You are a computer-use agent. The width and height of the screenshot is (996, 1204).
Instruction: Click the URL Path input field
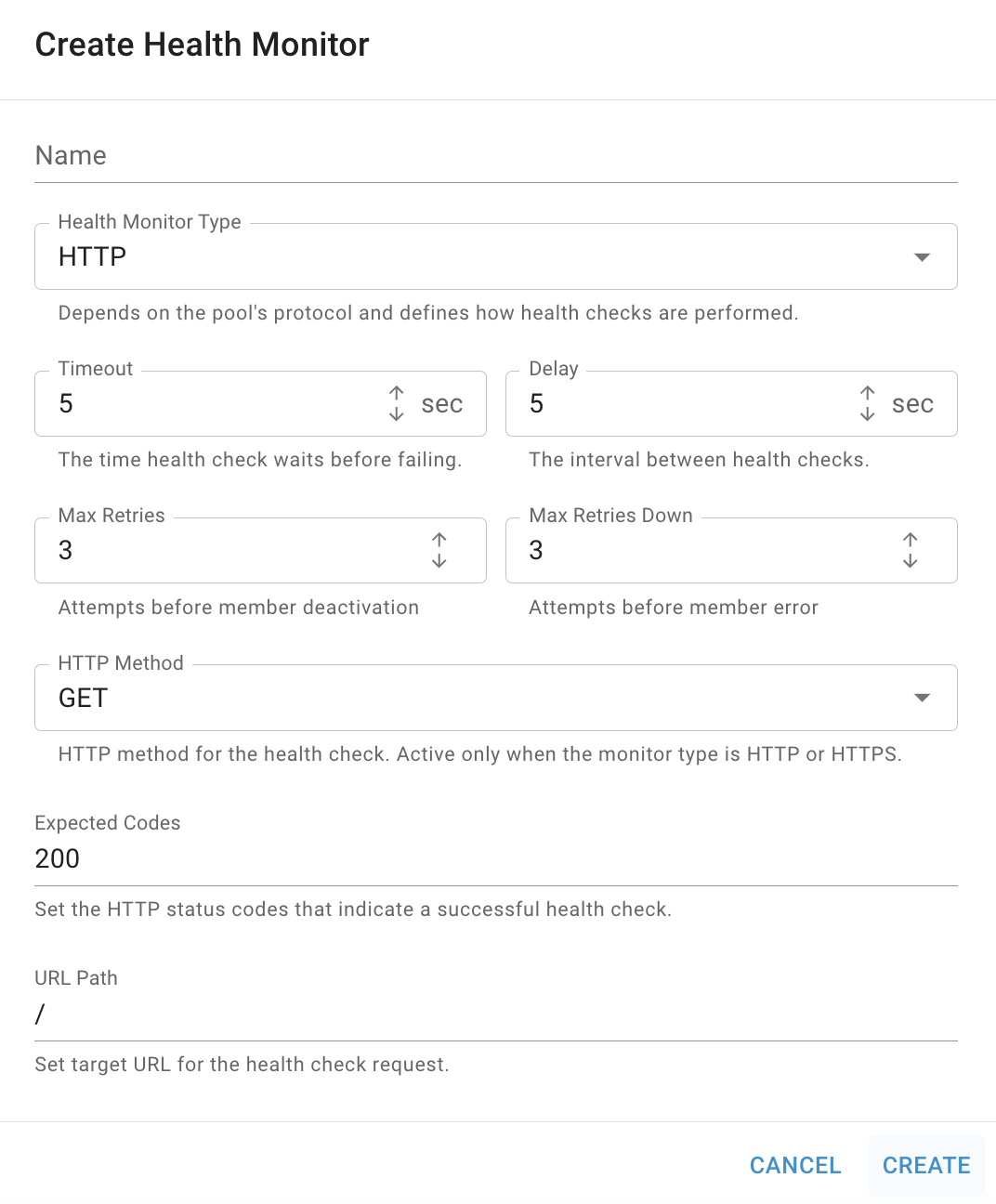tap(496, 1014)
